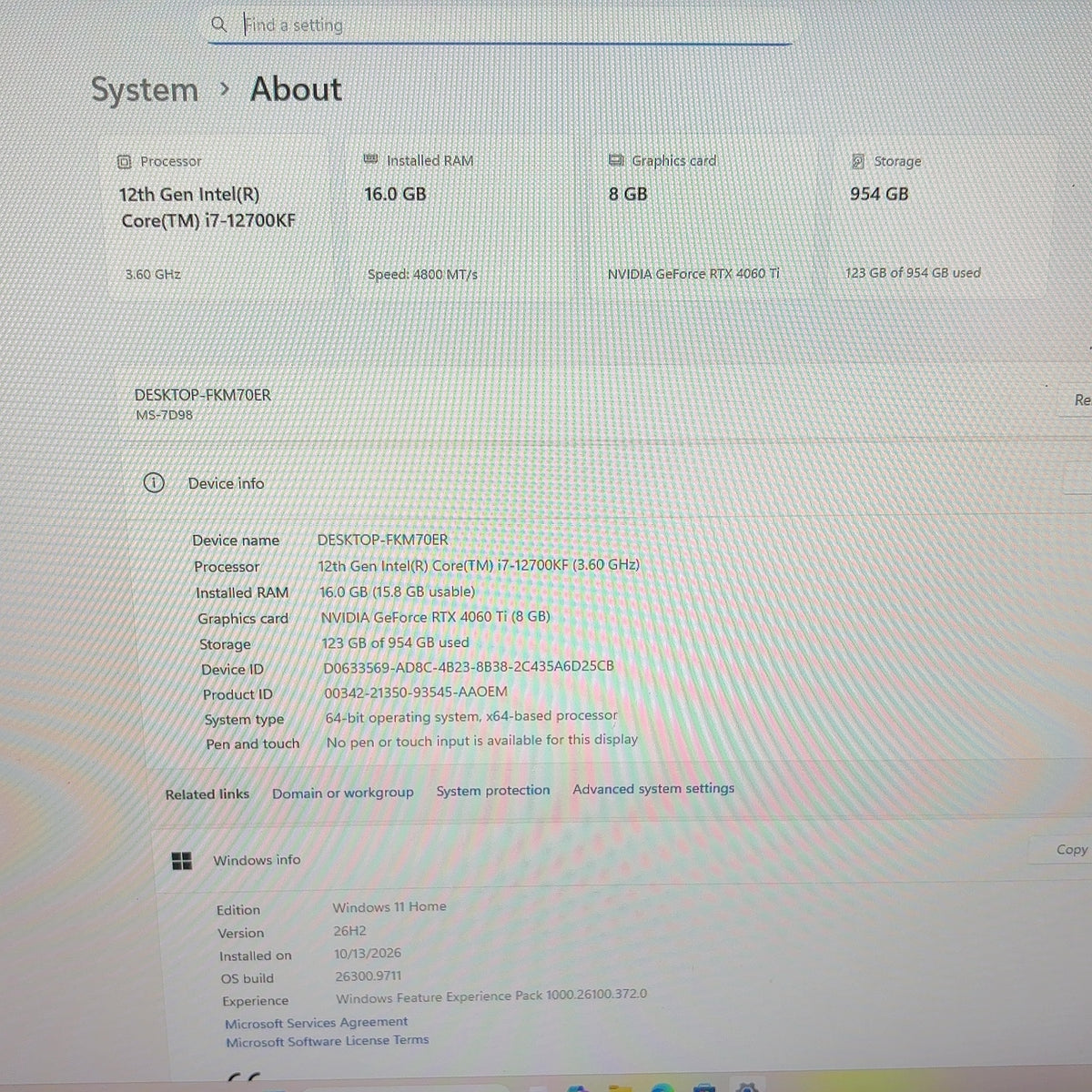Select DESKTOP-FKM70ER title above MS-7D98
The width and height of the screenshot is (1092, 1092).
coord(202,395)
